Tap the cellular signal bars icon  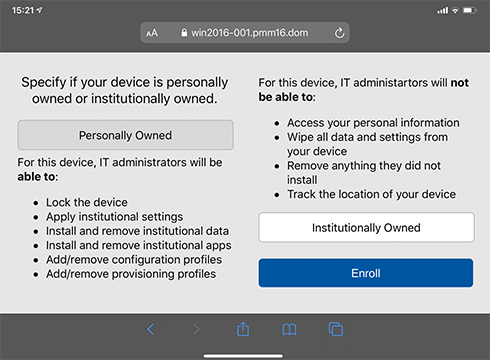pos(443,11)
